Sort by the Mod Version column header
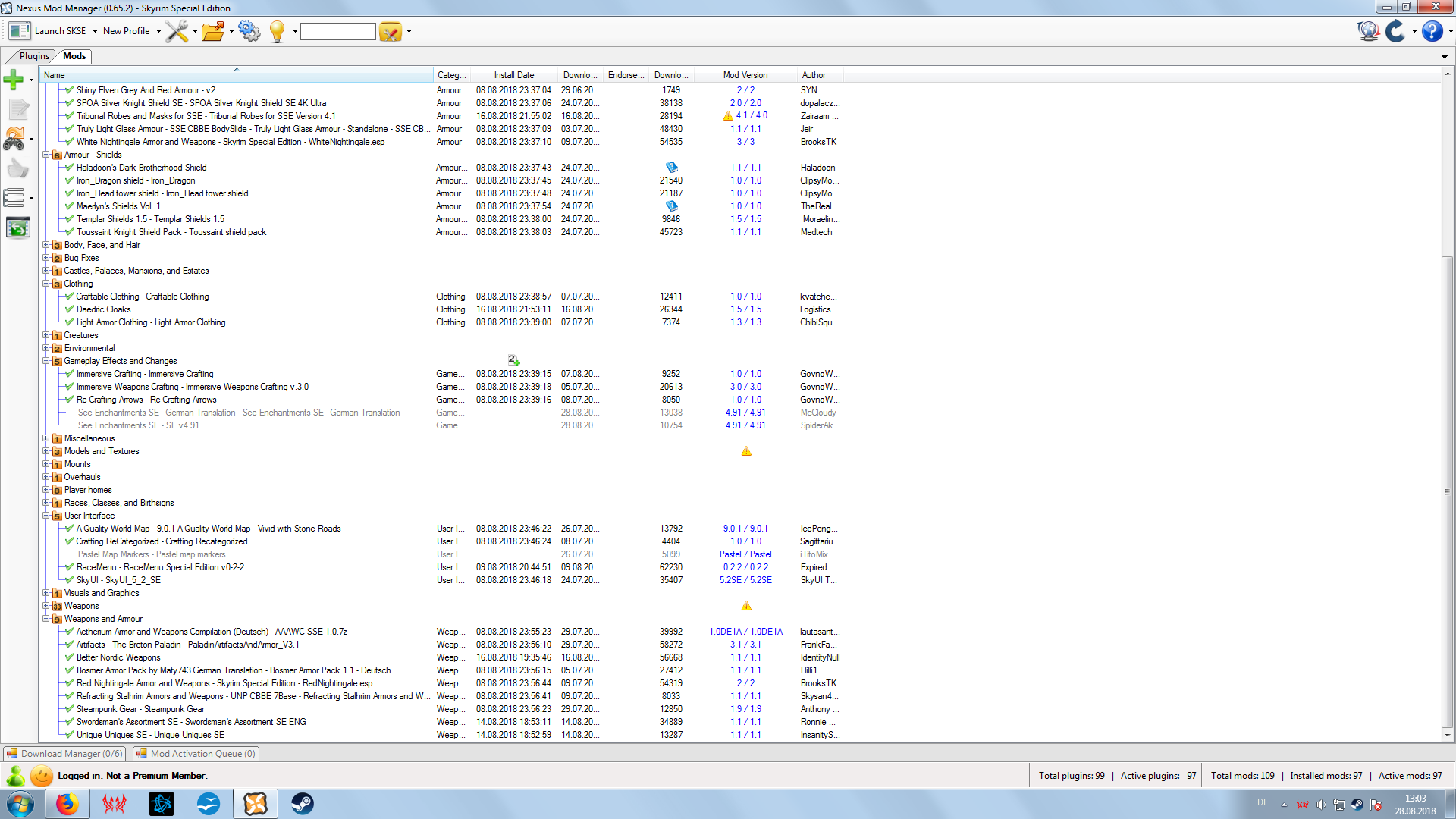The height and width of the screenshot is (819, 1456). click(745, 75)
